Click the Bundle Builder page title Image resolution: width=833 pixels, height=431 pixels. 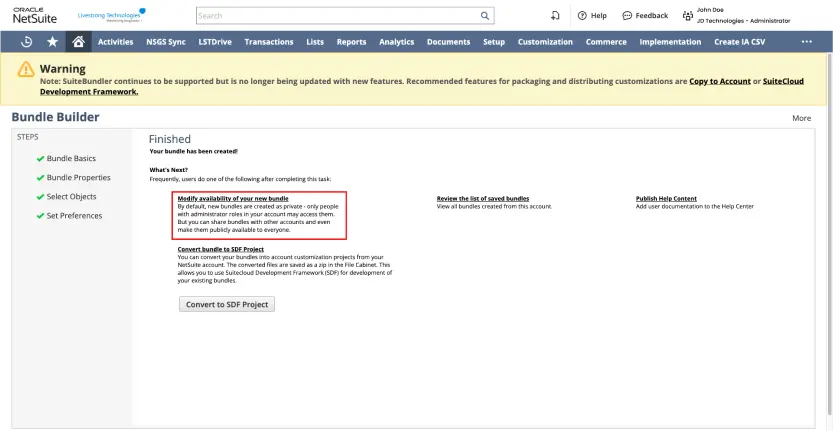[x=55, y=117]
